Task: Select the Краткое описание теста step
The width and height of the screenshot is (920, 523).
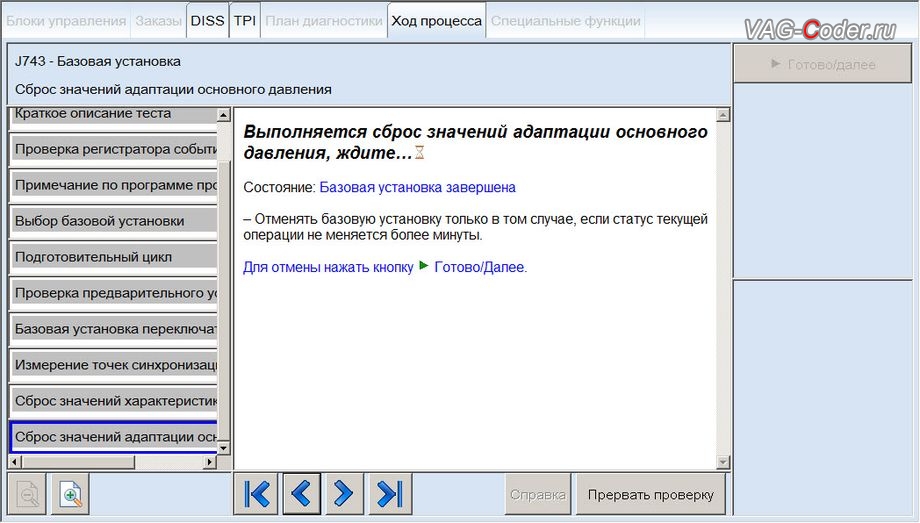Action: pyautogui.click(x=114, y=114)
